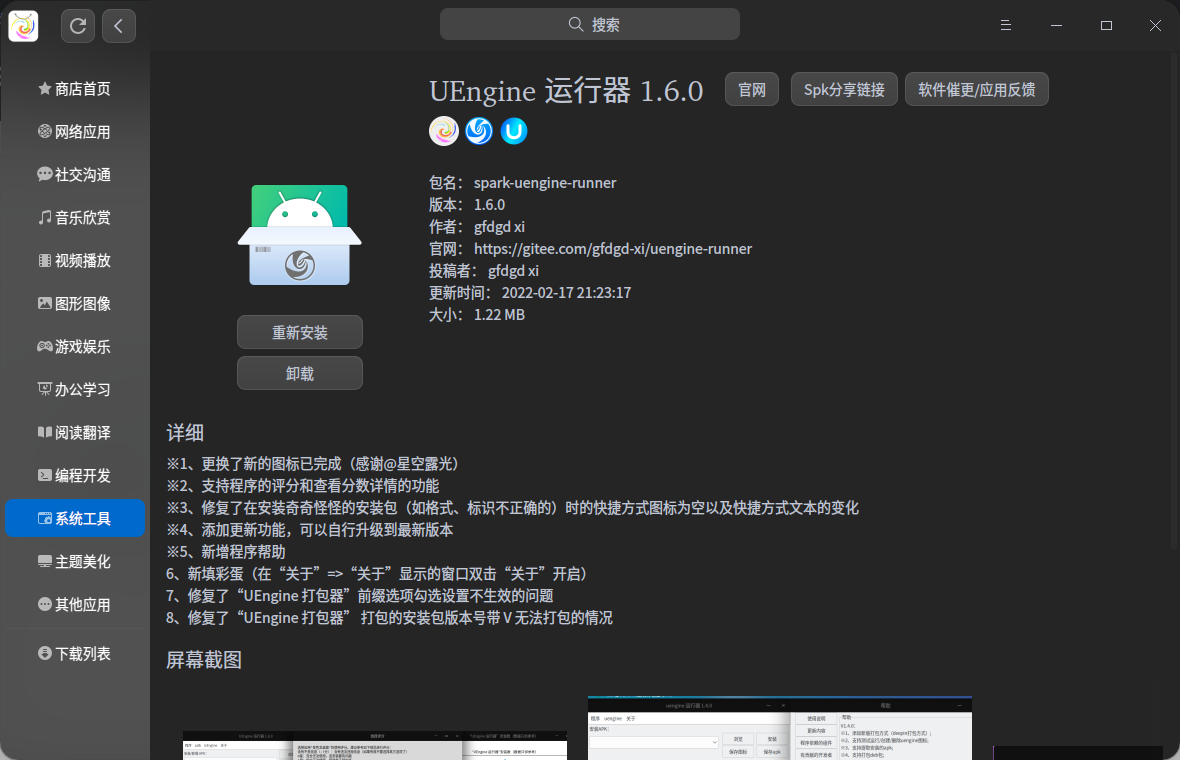The image size is (1180, 760).
Task: Click the star icon next to 商店首页
Action: click(44, 89)
